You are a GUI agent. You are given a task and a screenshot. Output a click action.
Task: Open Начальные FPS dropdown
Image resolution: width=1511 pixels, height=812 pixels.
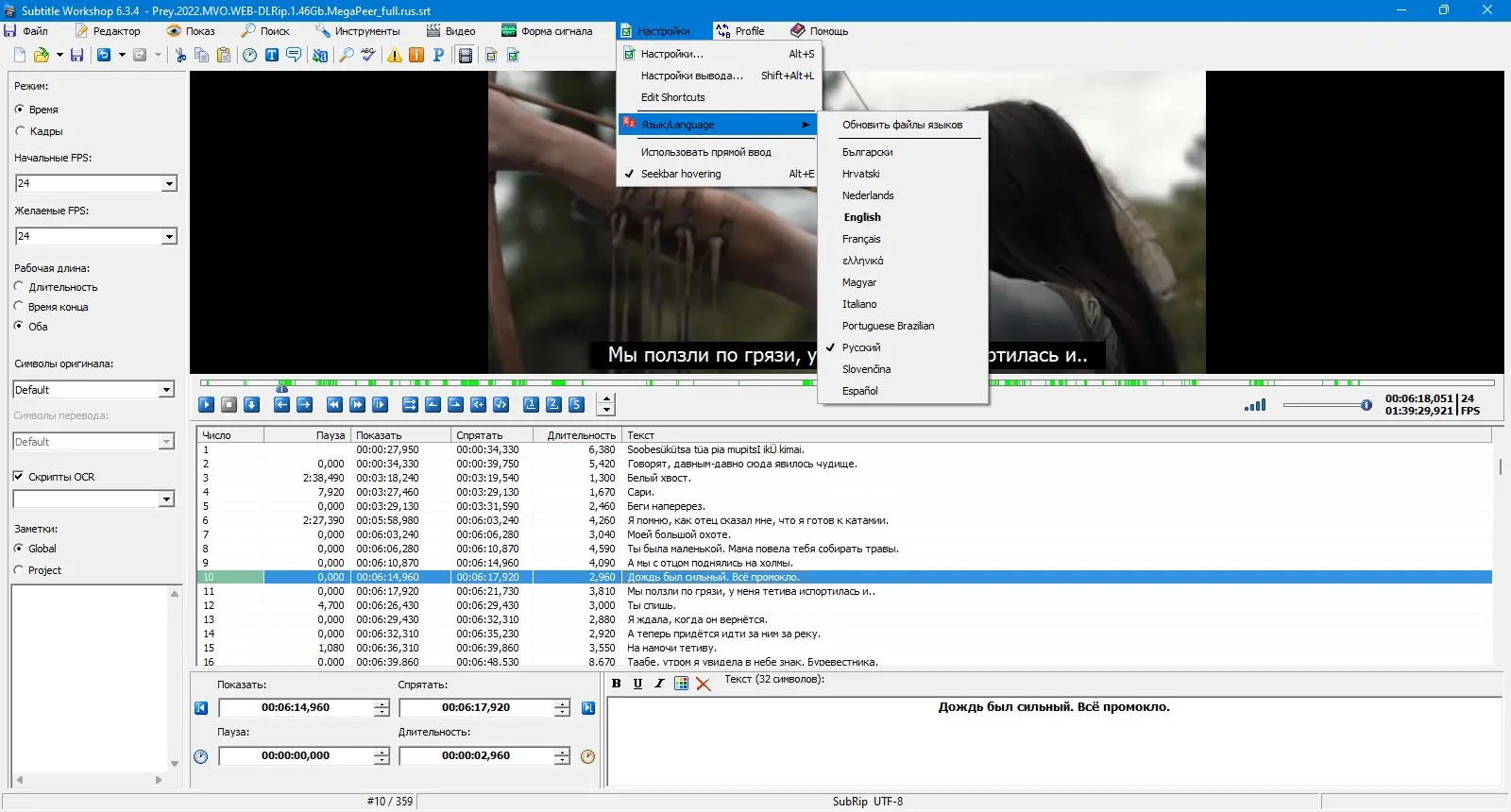pos(169,184)
